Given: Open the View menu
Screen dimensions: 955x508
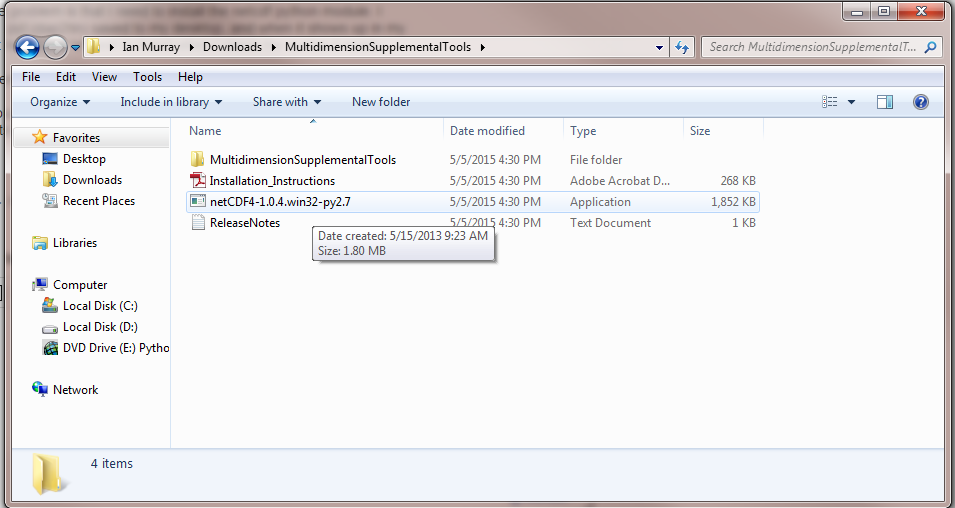Looking at the screenshot, I should click(x=104, y=77).
